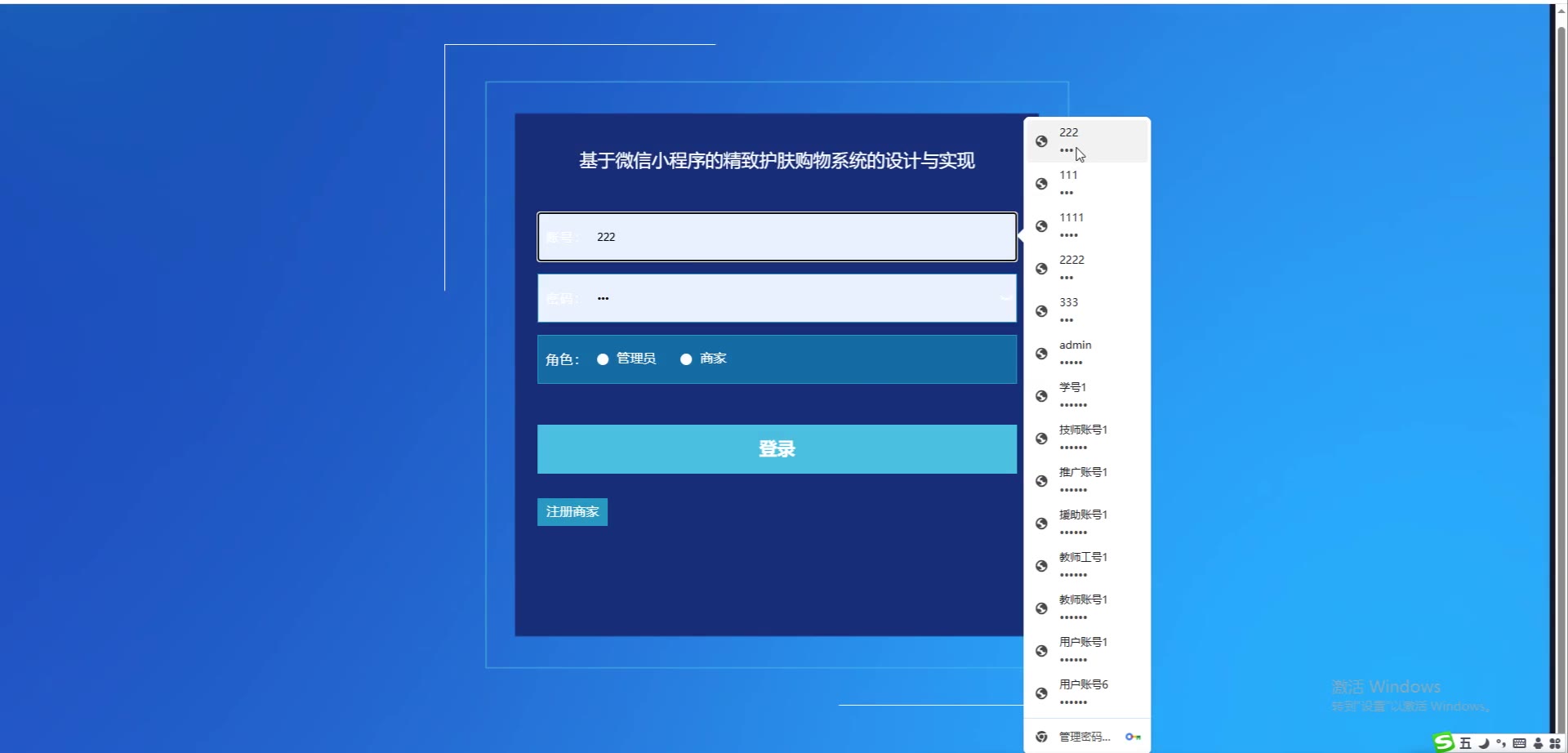Click the globe icon next to 用户账号6
The height and width of the screenshot is (753, 1568).
[x=1041, y=693]
